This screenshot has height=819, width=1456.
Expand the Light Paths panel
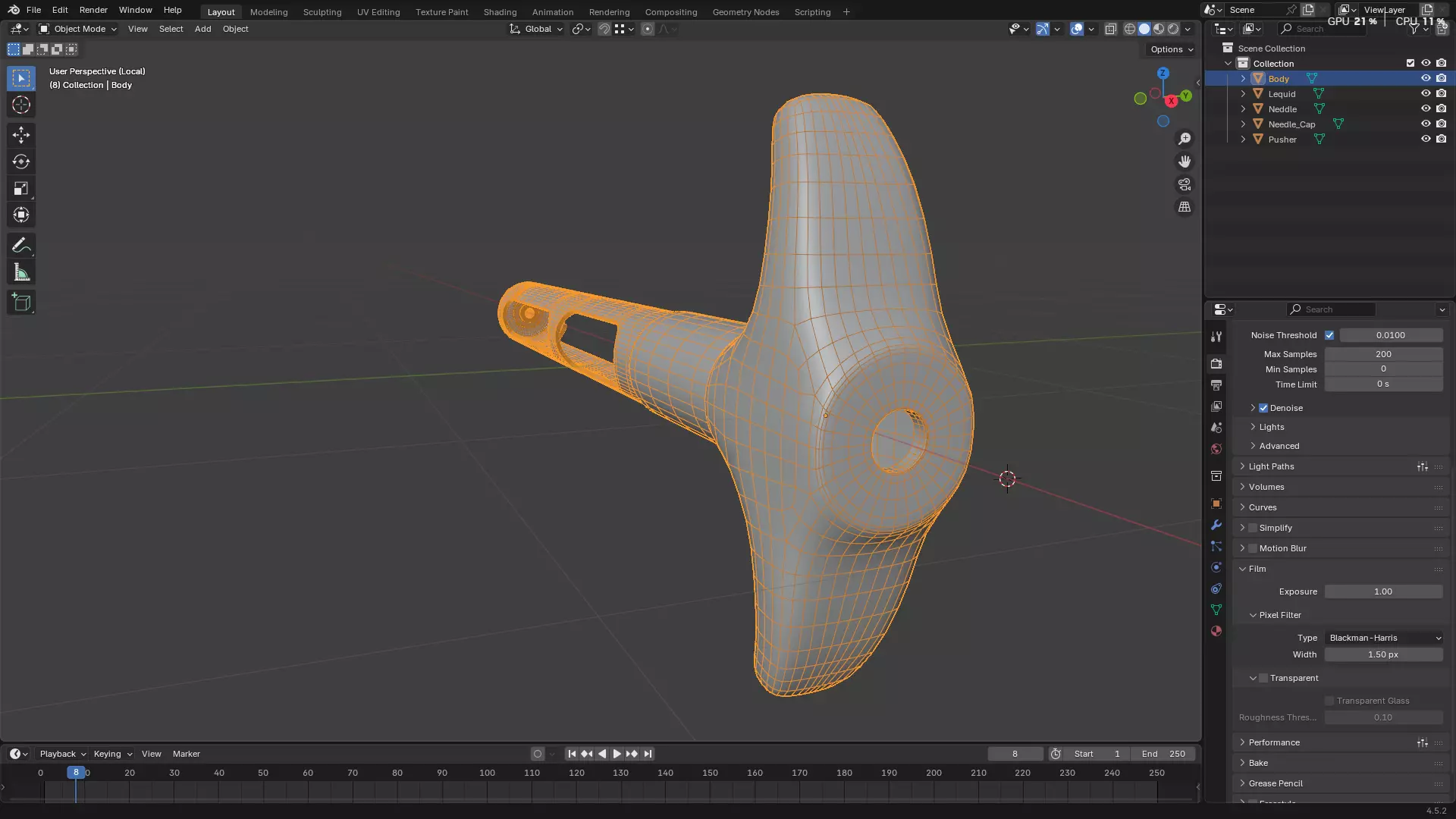point(1271,466)
